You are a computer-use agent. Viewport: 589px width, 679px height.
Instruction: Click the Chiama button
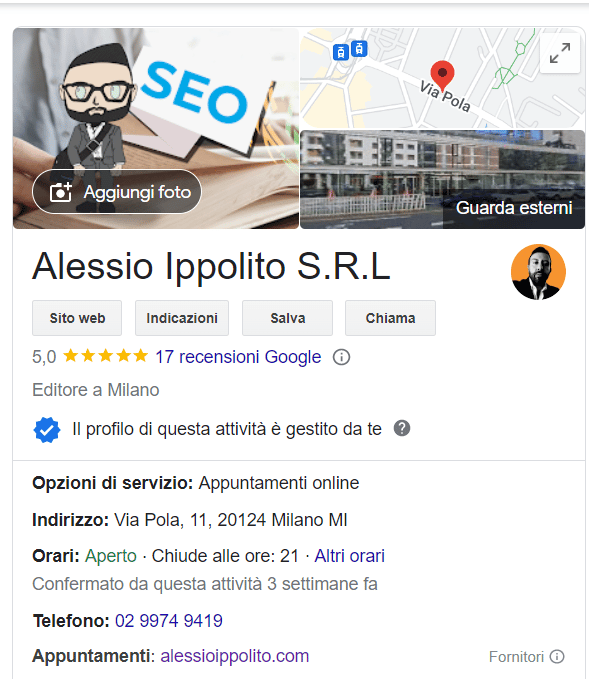390,318
